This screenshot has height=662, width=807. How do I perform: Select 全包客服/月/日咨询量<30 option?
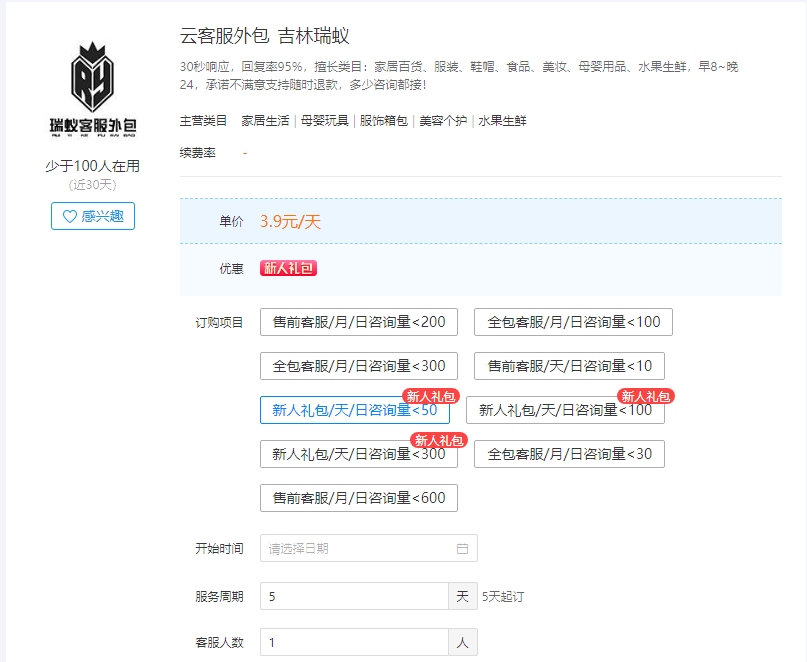tap(569, 454)
